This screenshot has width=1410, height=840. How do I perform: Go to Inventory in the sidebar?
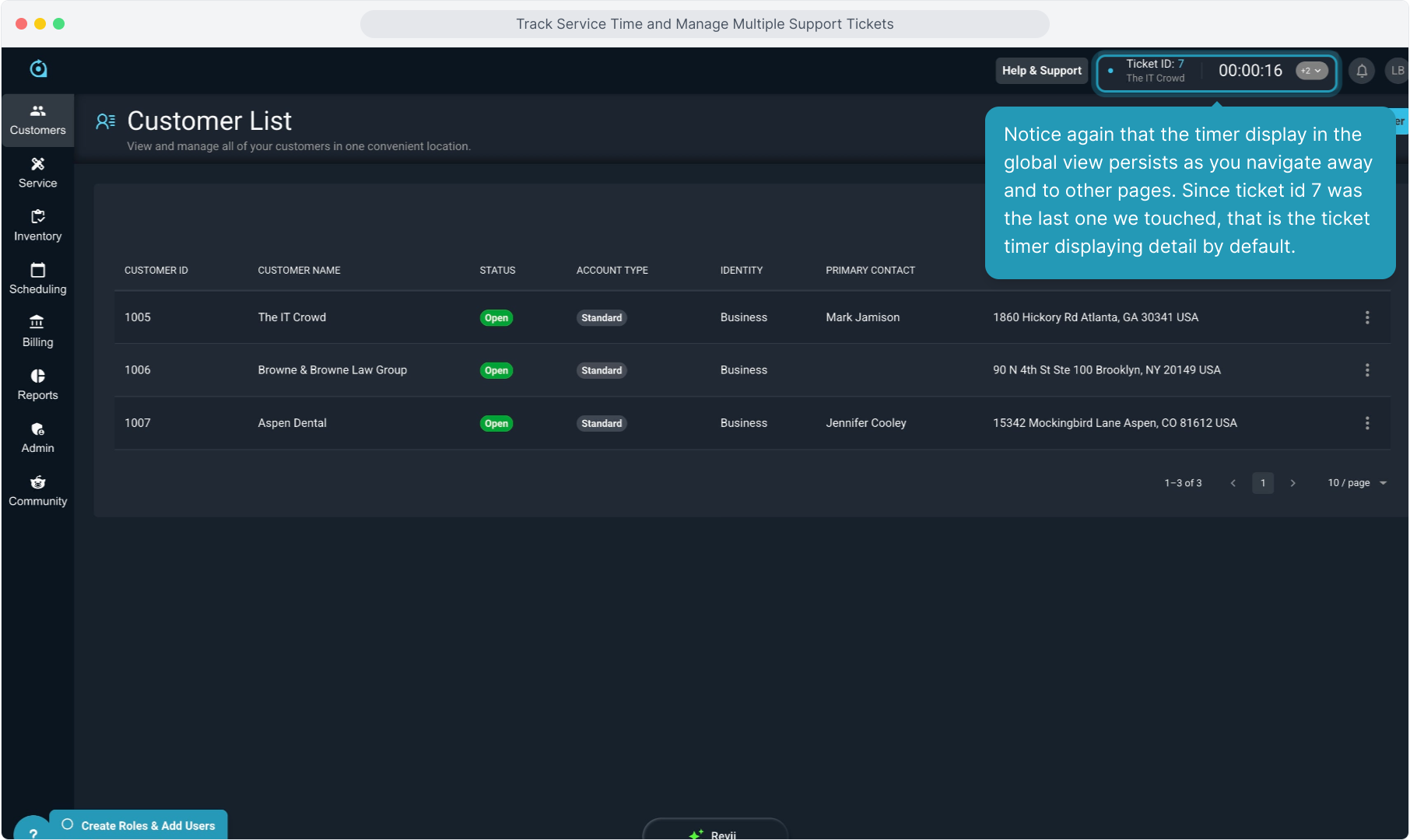37,226
